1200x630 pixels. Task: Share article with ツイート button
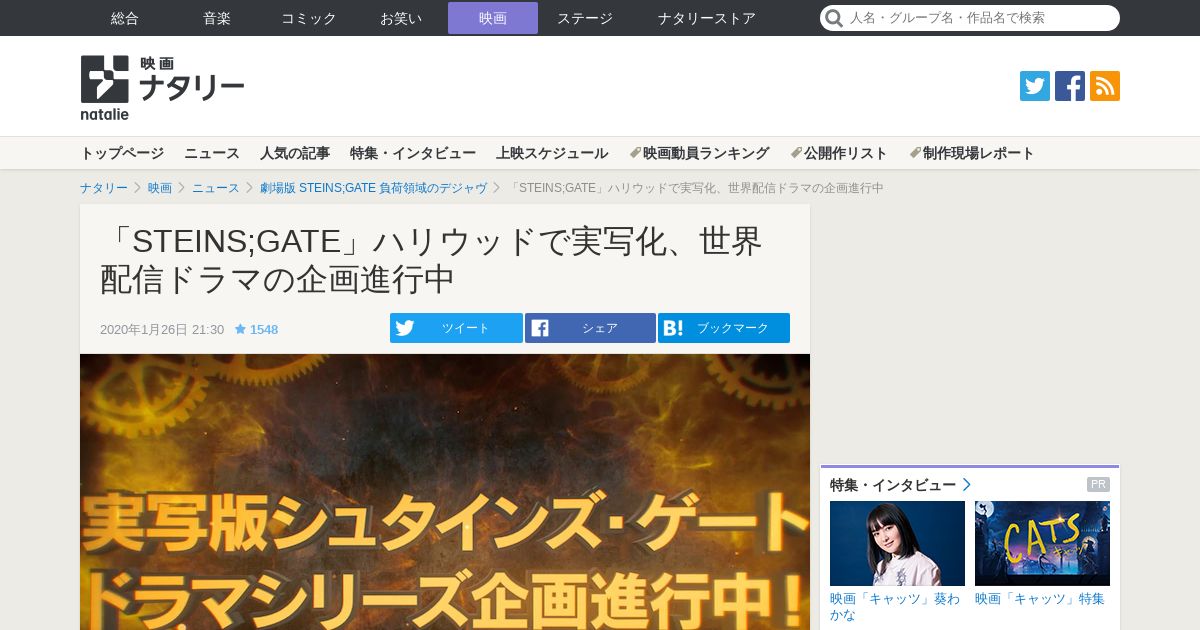click(x=456, y=328)
